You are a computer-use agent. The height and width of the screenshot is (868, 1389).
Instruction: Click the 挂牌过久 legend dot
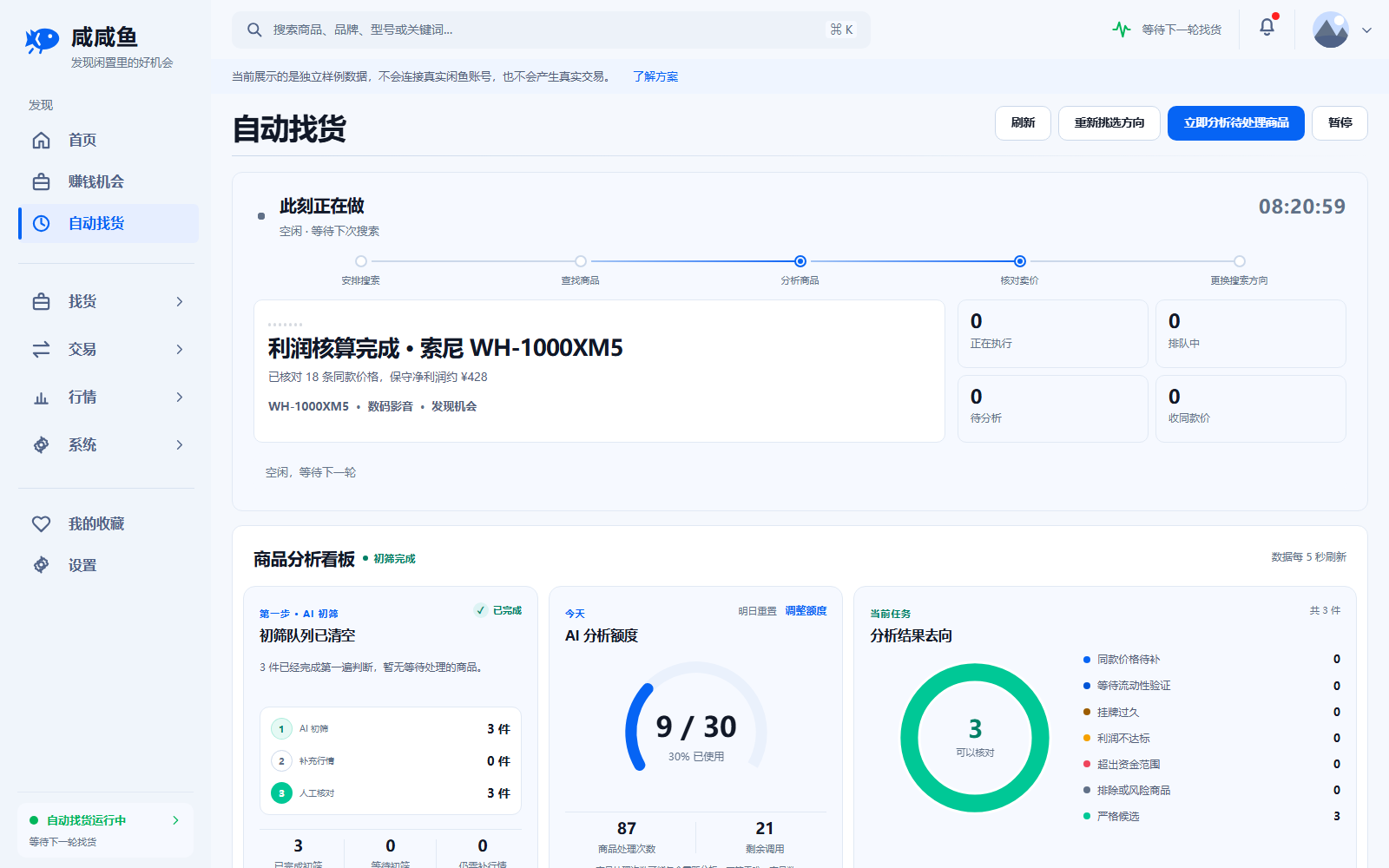tap(1087, 712)
